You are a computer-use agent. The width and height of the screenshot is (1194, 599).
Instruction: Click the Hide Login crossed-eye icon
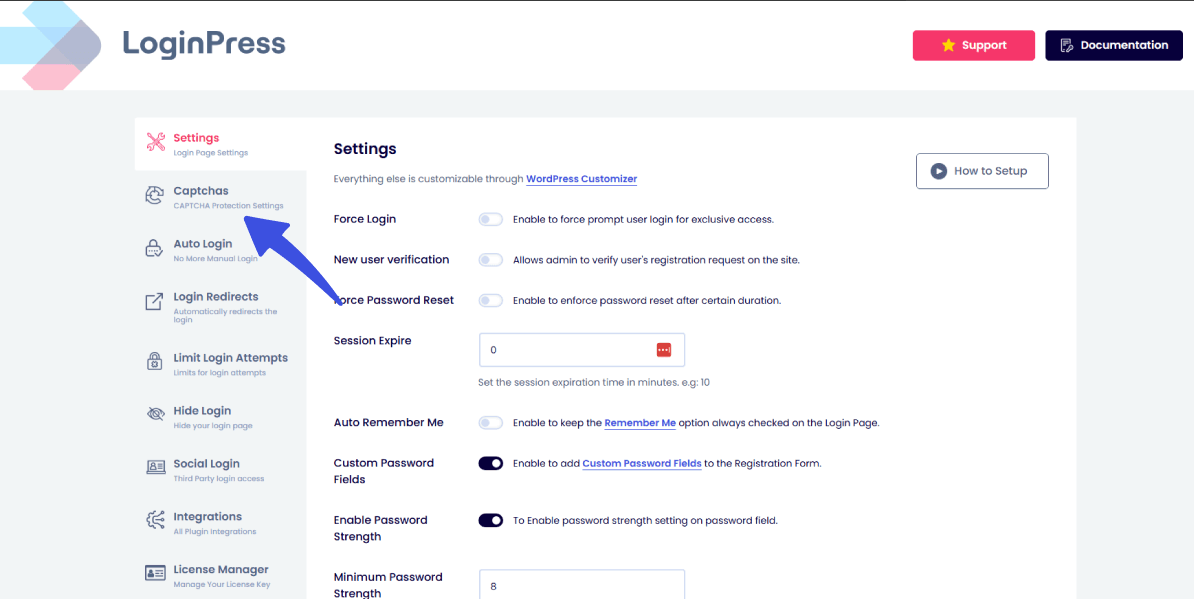click(x=155, y=415)
